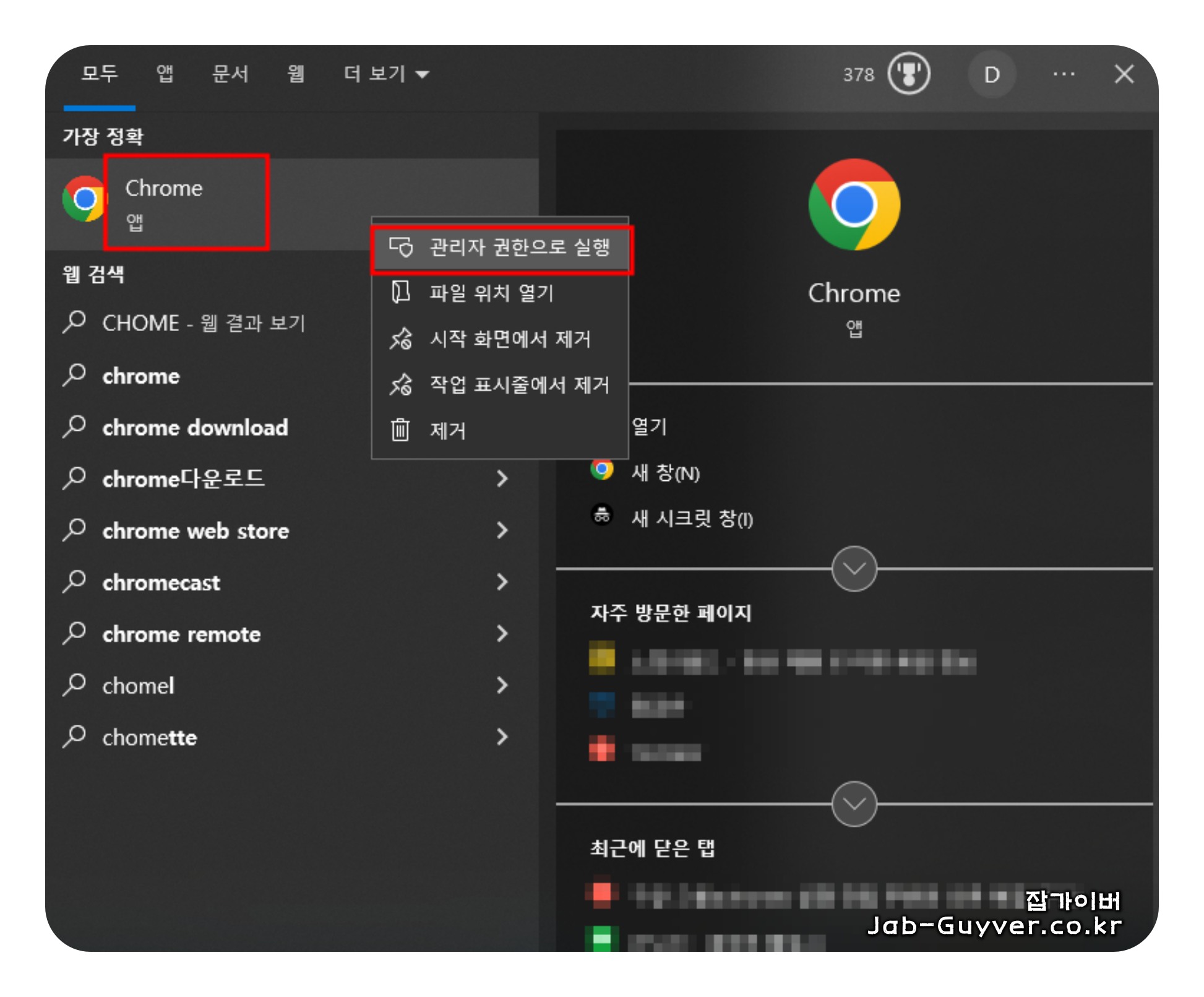
Task: Select 관리자 권한으로 실행 from context menu
Action: pyautogui.click(x=520, y=248)
